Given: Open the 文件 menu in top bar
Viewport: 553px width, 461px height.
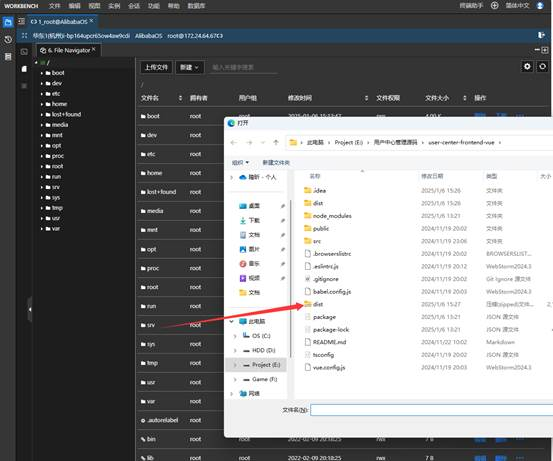Looking at the screenshot, I should [54, 6].
